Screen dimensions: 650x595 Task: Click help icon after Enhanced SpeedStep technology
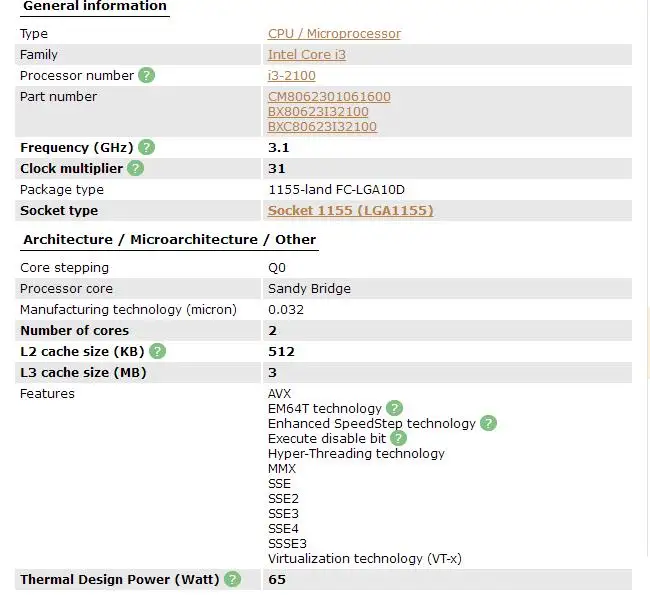tap(488, 423)
